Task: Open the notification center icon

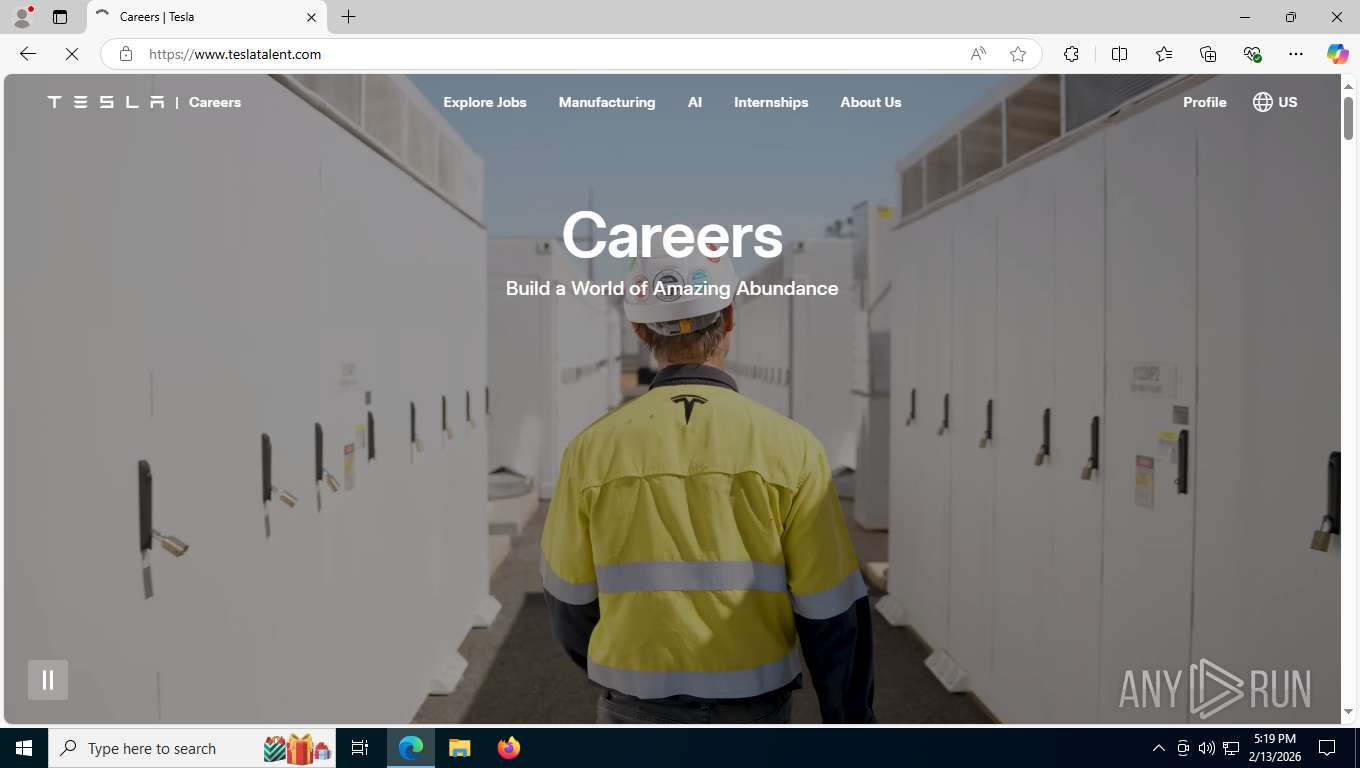Action: pos(1327,748)
